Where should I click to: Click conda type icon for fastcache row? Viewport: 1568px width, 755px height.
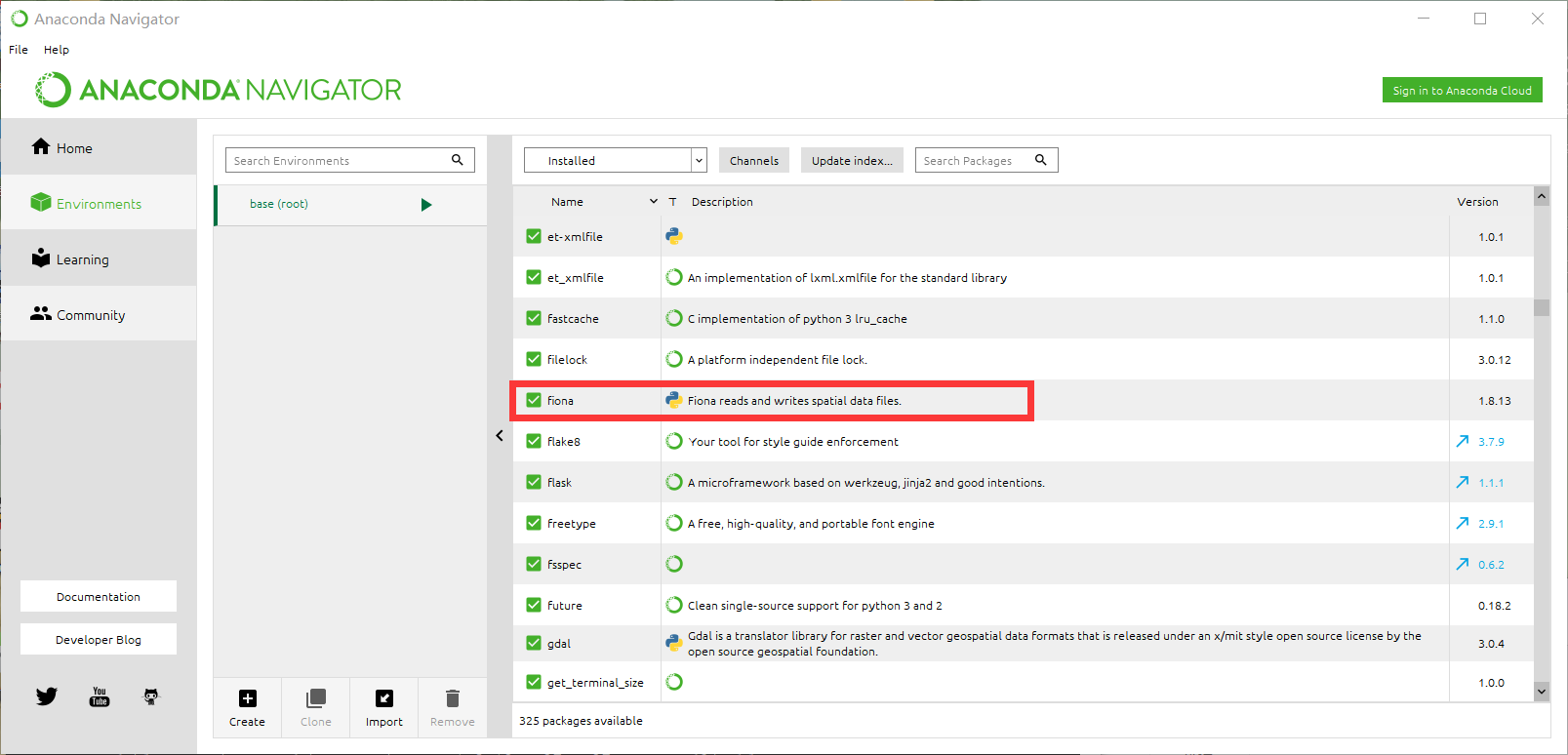pyautogui.click(x=674, y=318)
